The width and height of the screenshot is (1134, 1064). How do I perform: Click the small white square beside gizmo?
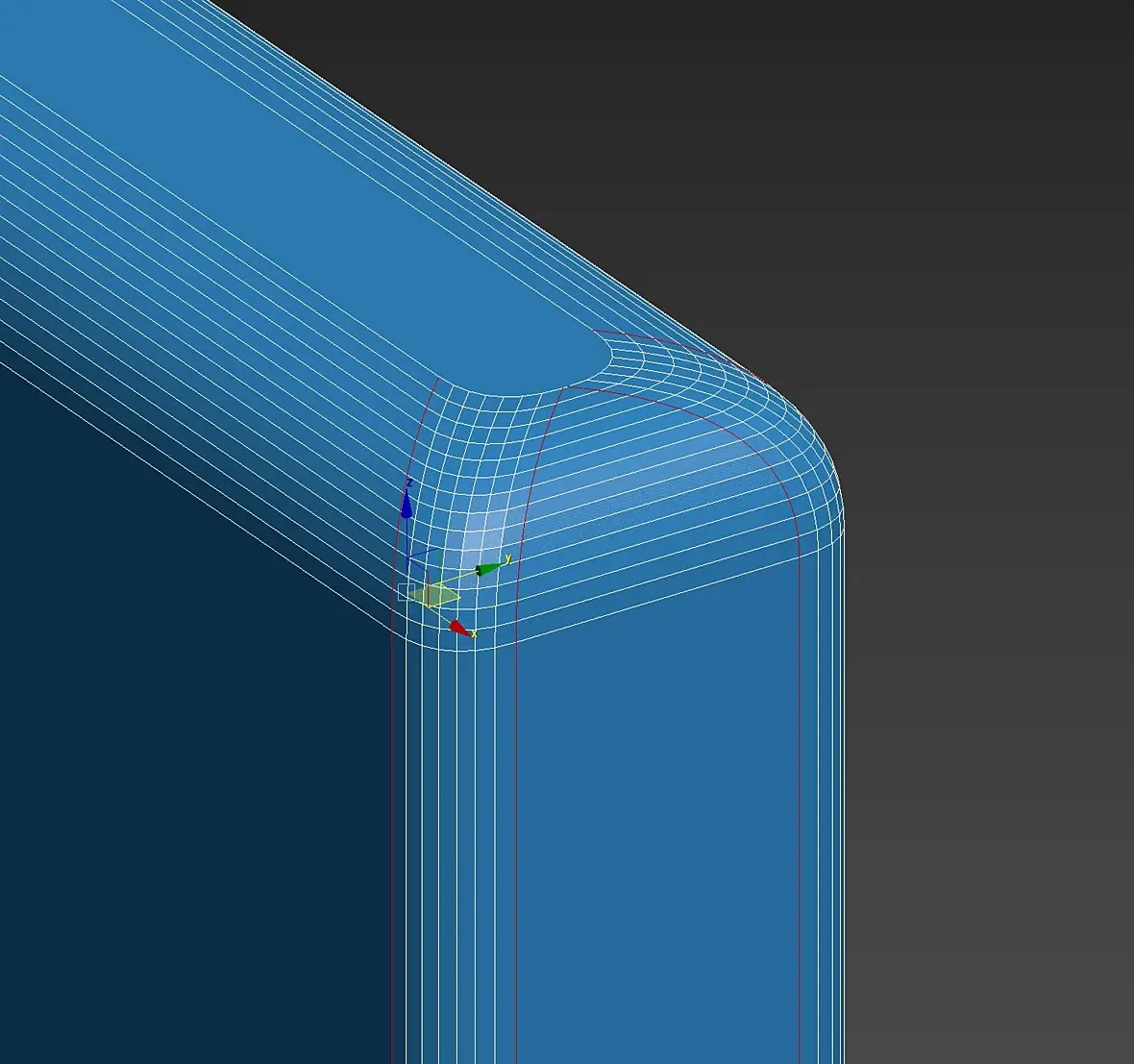407,592
